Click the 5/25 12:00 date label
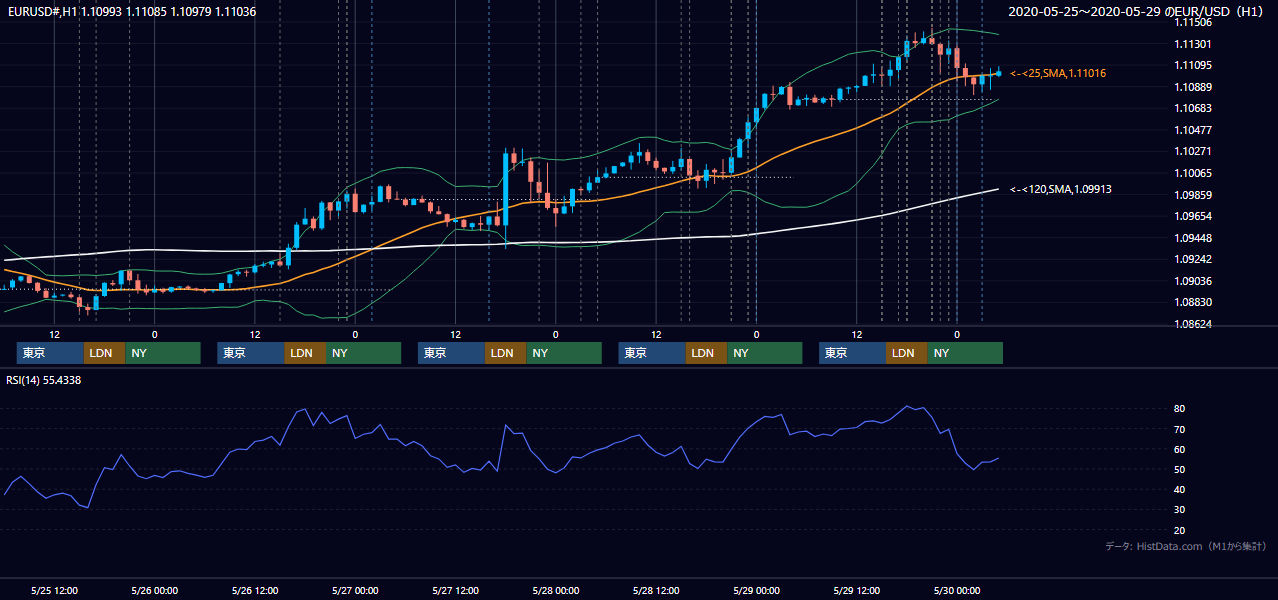Image resolution: width=1278 pixels, height=600 pixels. click(55, 590)
